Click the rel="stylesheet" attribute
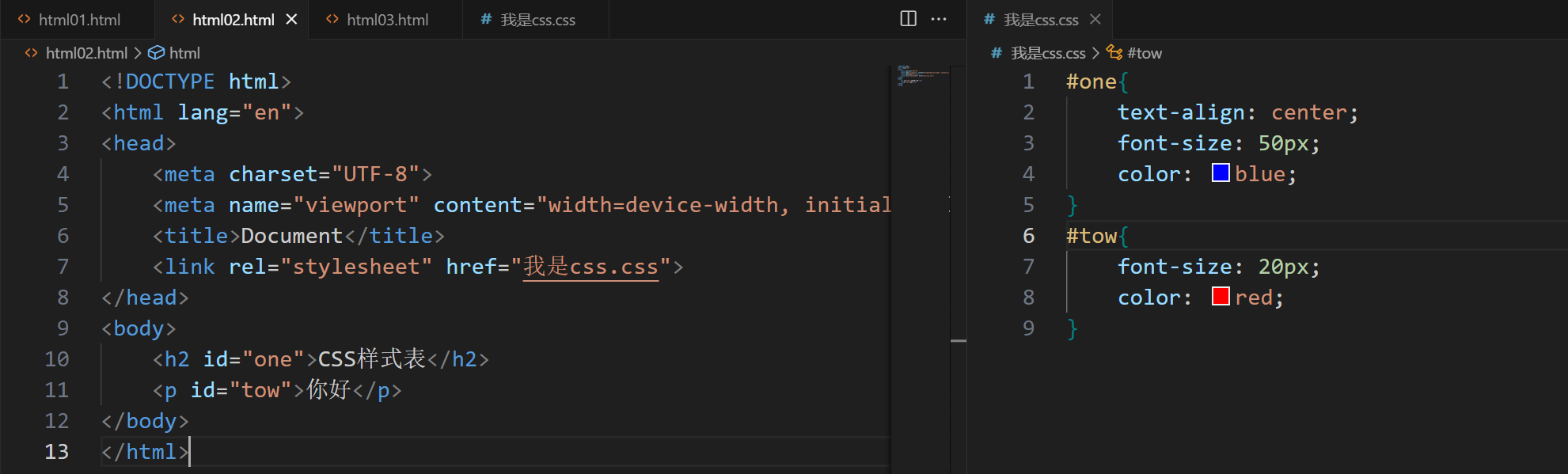 point(331,267)
